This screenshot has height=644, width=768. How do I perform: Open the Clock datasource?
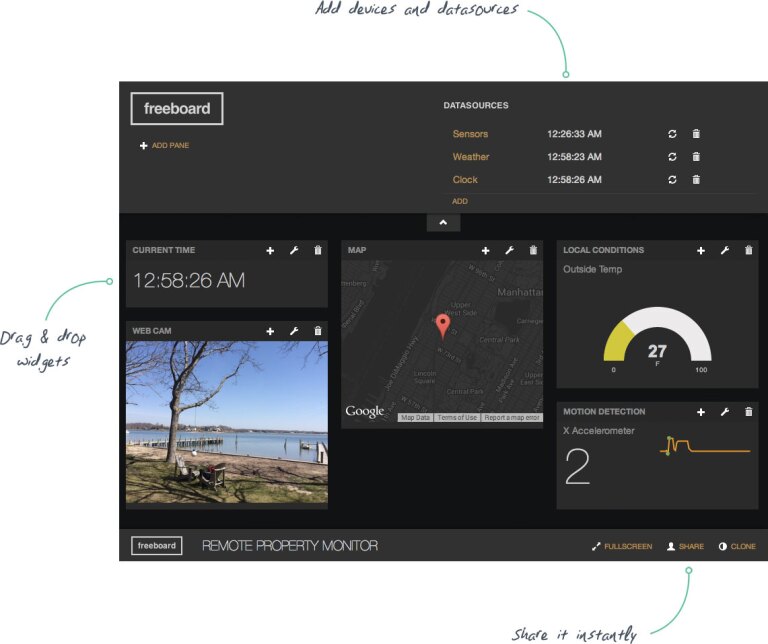(465, 180)
